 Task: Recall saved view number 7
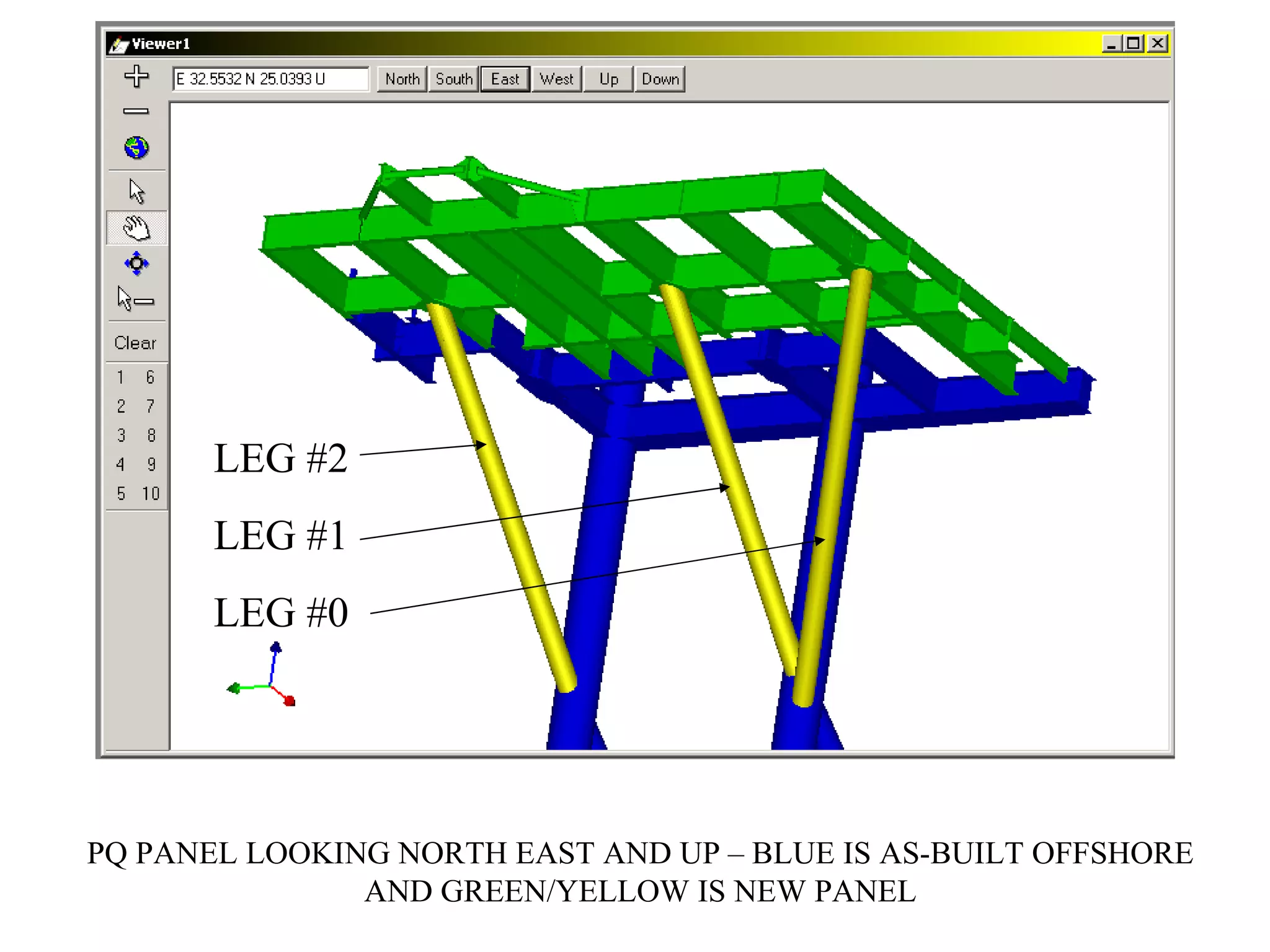(150, 406)
